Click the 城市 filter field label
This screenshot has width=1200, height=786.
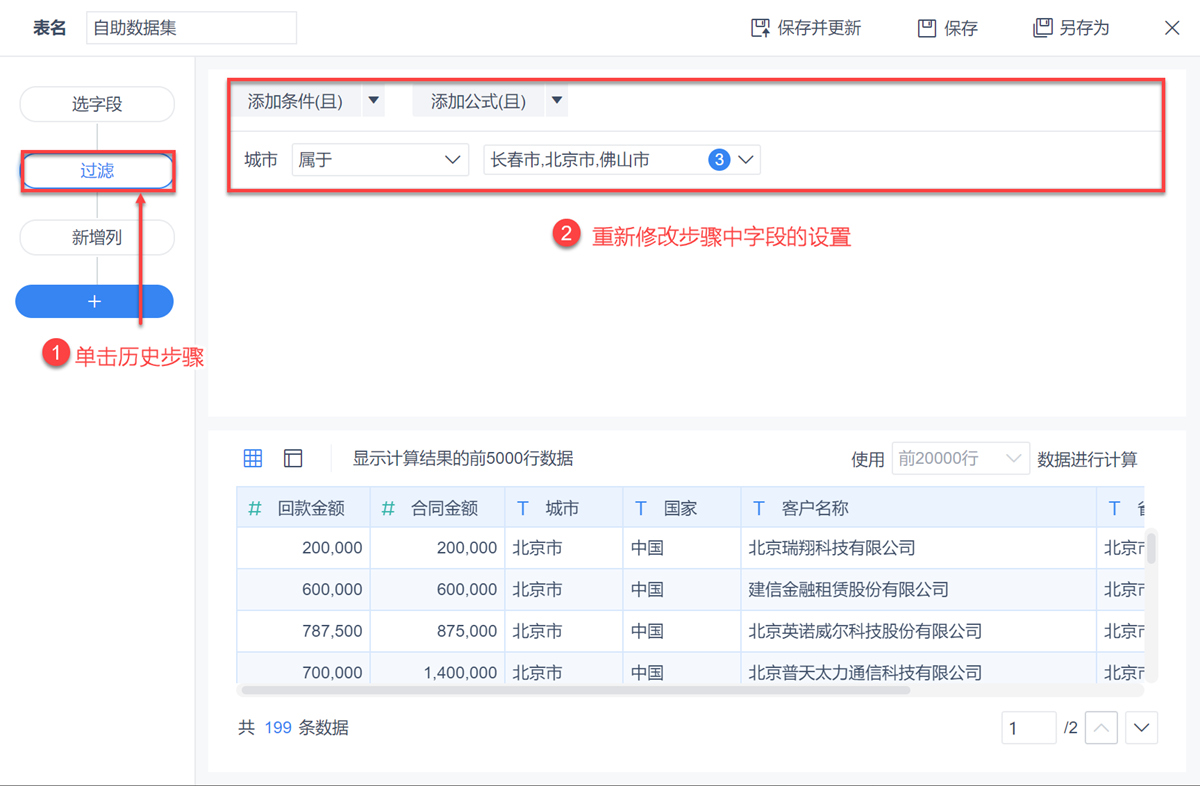260,160
